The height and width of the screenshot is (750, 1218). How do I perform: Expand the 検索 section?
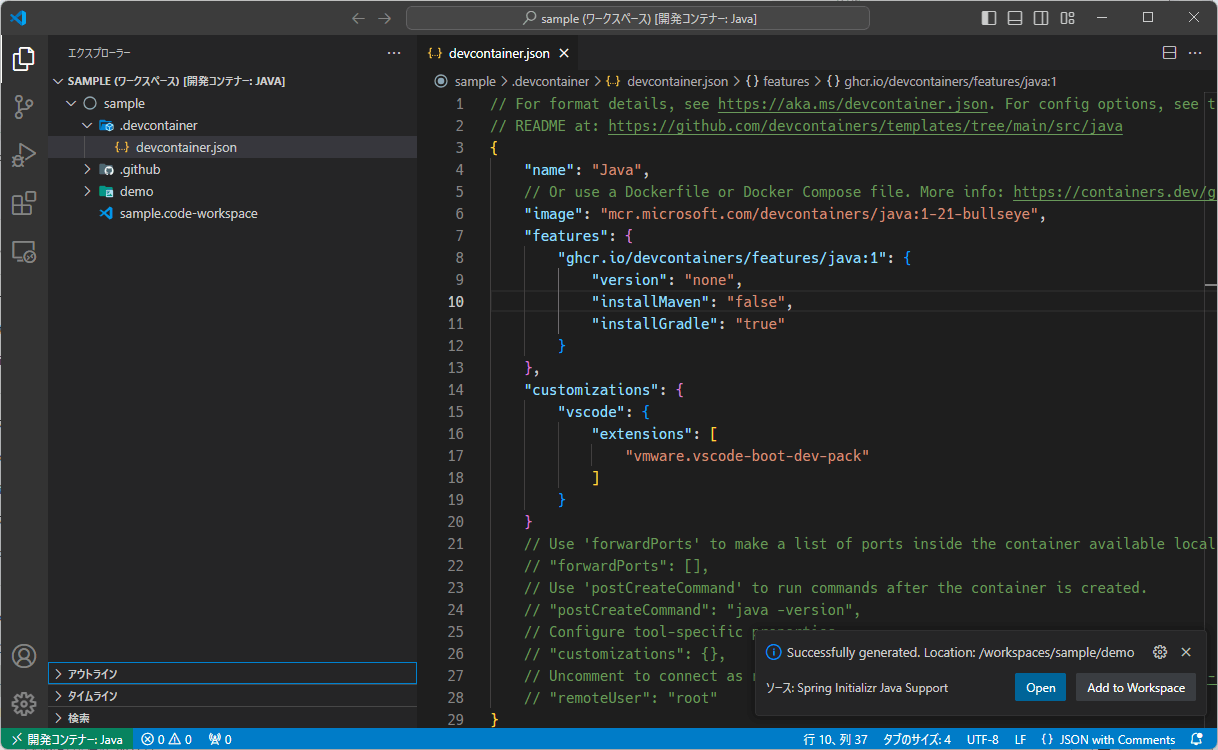[232, 718]
